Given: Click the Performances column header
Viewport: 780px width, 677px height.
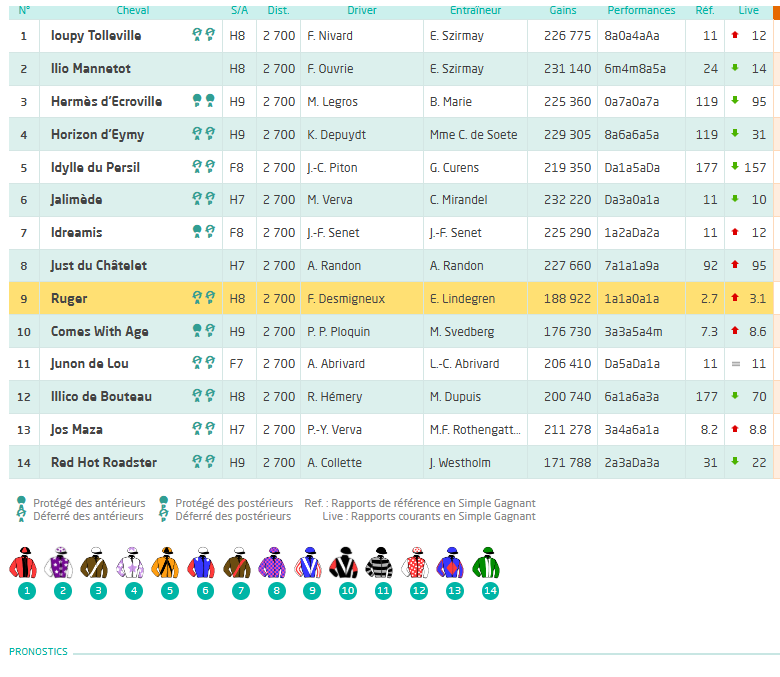Looking at the screenshot, I should [641, 10].
